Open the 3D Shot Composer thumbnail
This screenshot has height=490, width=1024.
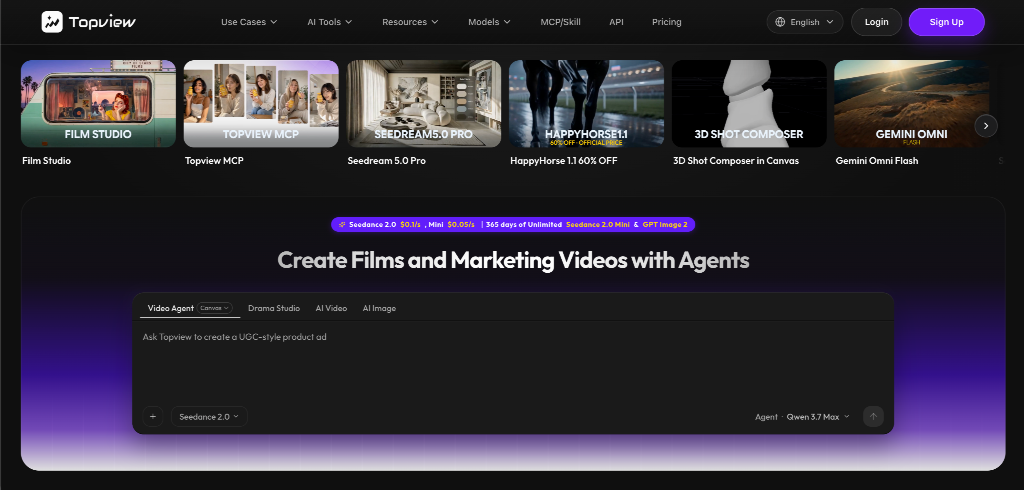coord(749,104)
